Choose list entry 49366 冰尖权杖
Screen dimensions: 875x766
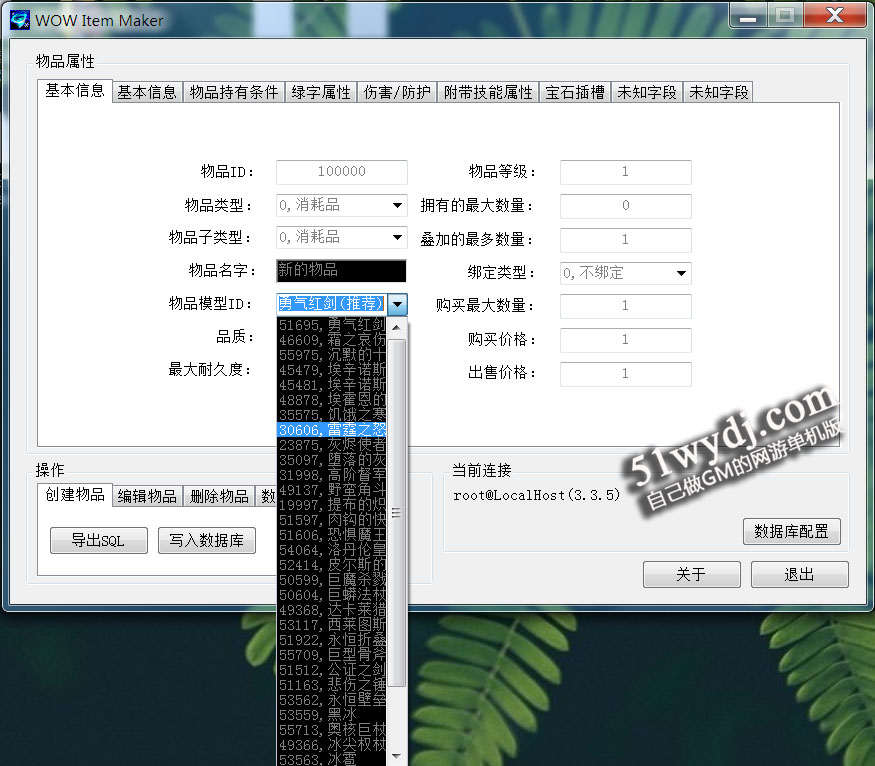pos(331,746)
